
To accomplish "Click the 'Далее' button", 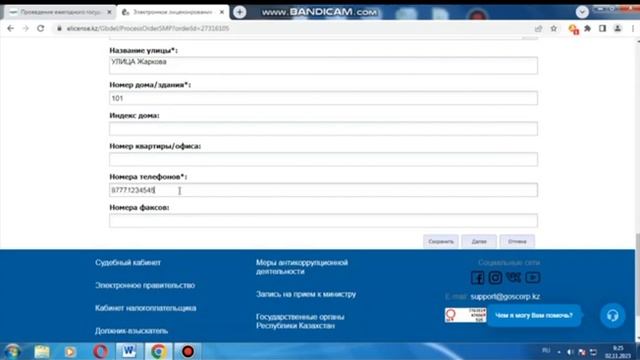I will pos(479,241).
